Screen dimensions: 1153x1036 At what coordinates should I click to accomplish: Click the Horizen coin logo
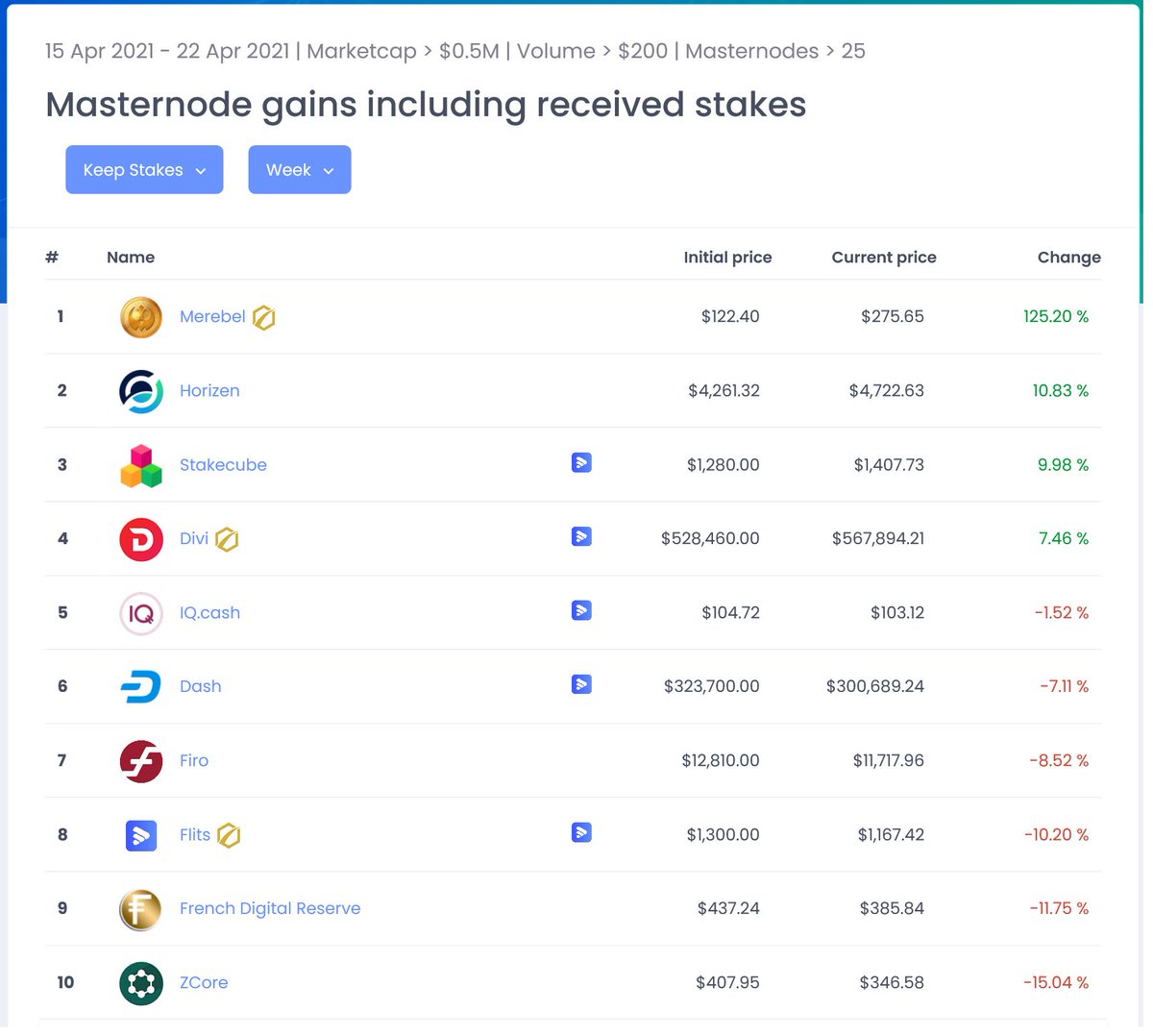[141, 391]
